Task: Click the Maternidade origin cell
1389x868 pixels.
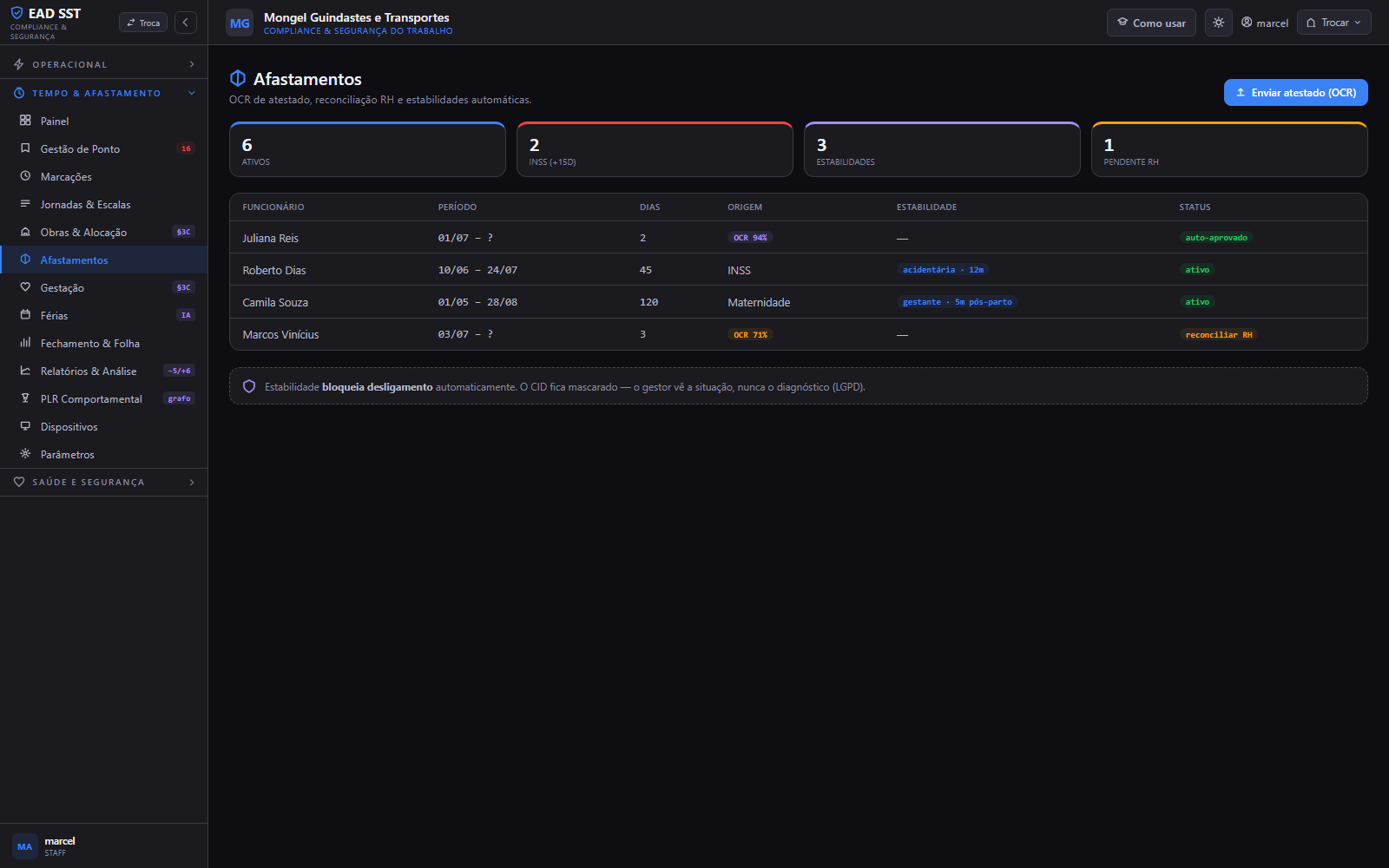Action: pos(759,302)
